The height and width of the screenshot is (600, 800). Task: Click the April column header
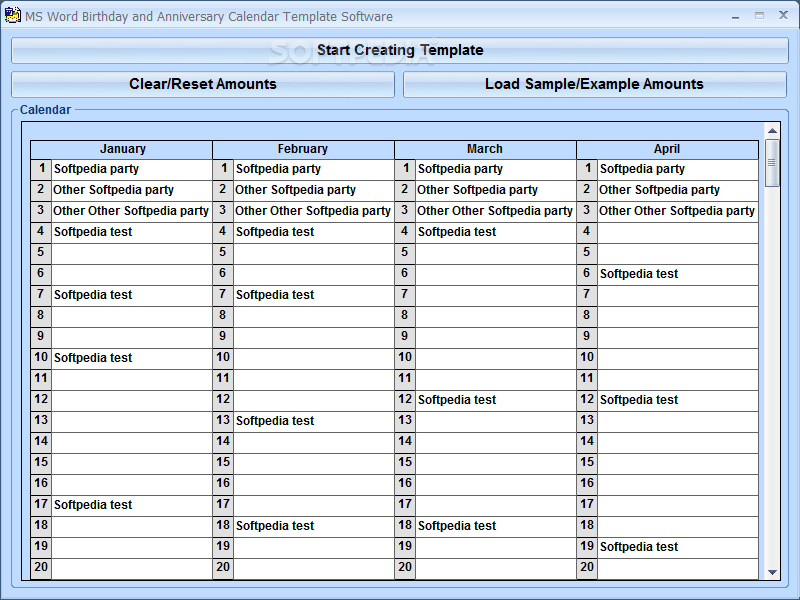[x=667, y=149]
